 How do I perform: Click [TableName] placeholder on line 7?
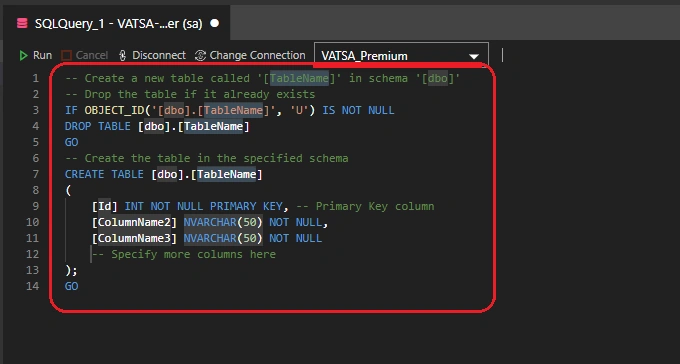tap(226, 174)
